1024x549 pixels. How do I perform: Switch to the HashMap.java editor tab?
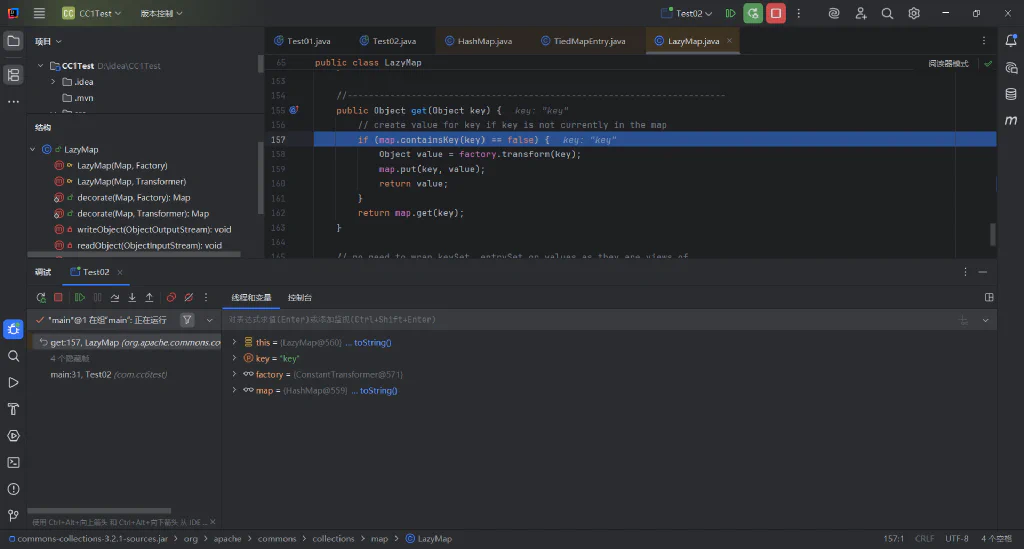point(478,41)
